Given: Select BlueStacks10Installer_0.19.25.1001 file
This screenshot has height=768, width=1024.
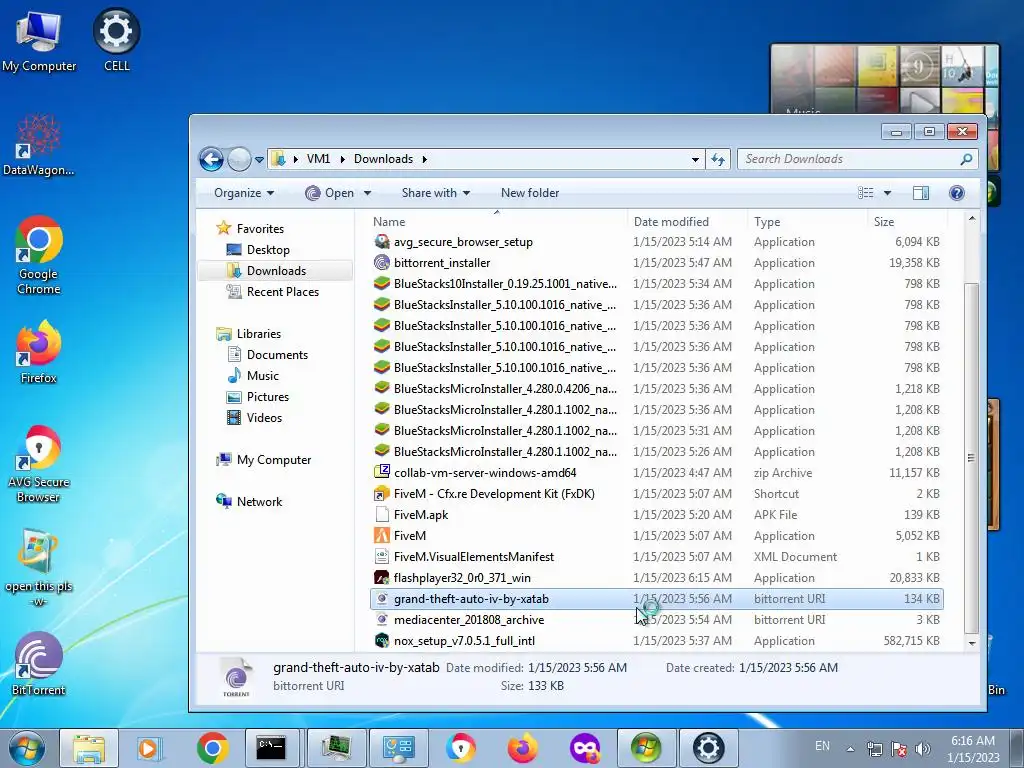Looking at the screenshot, I should coord(505,283).
